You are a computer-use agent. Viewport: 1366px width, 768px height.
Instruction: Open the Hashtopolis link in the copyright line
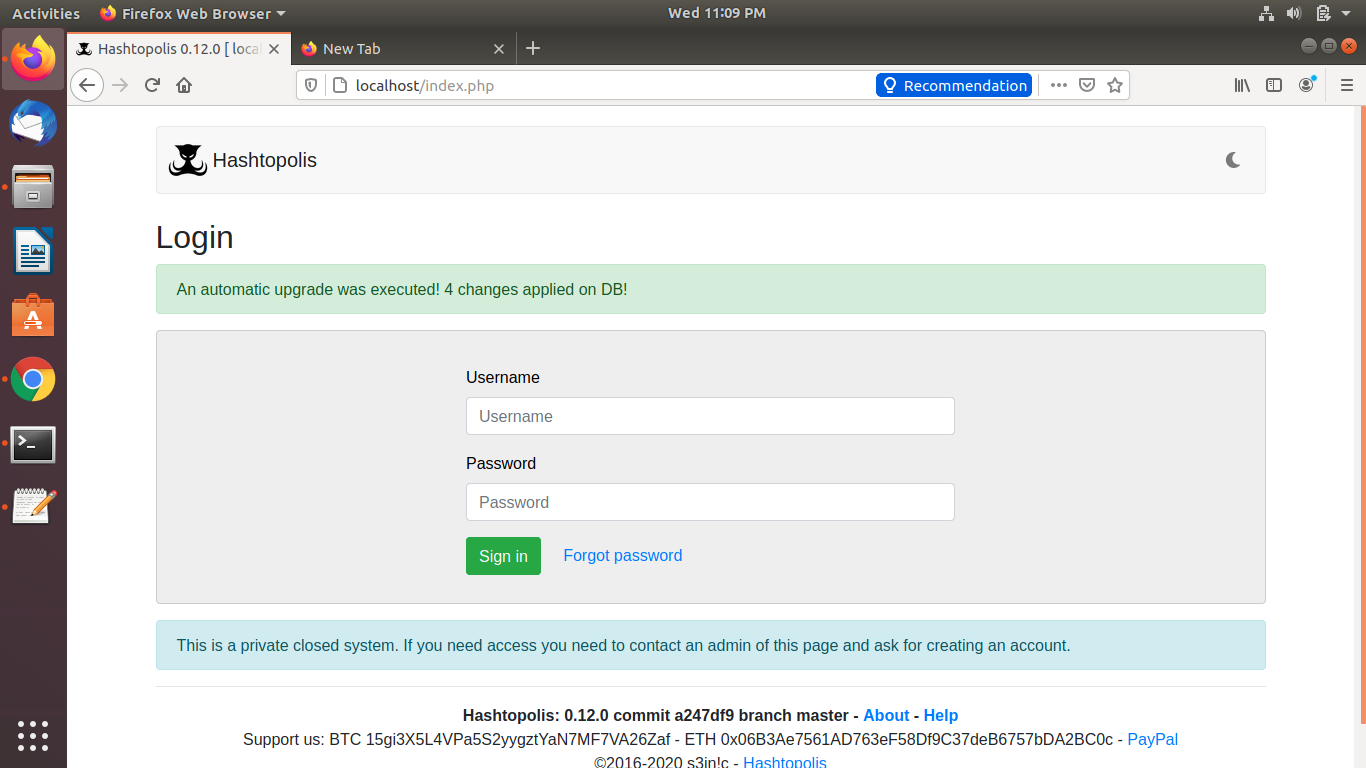(785, 762)
